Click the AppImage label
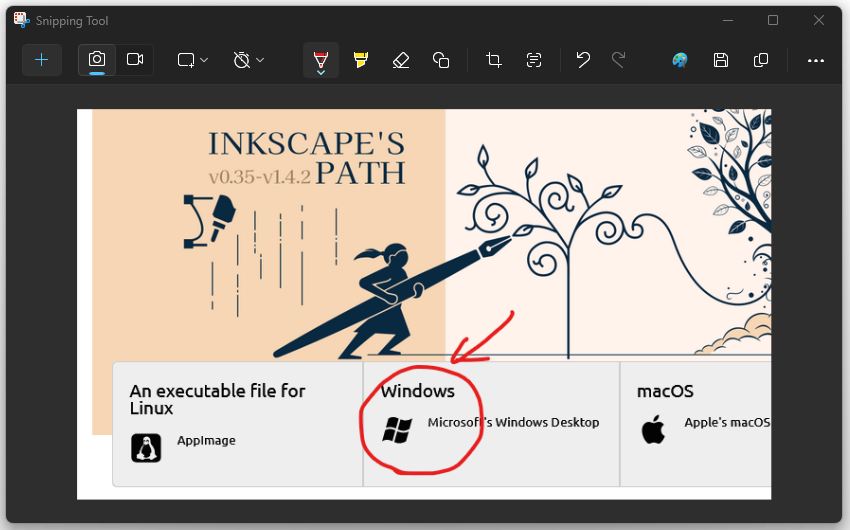850x530 pixels. (206, 441)
